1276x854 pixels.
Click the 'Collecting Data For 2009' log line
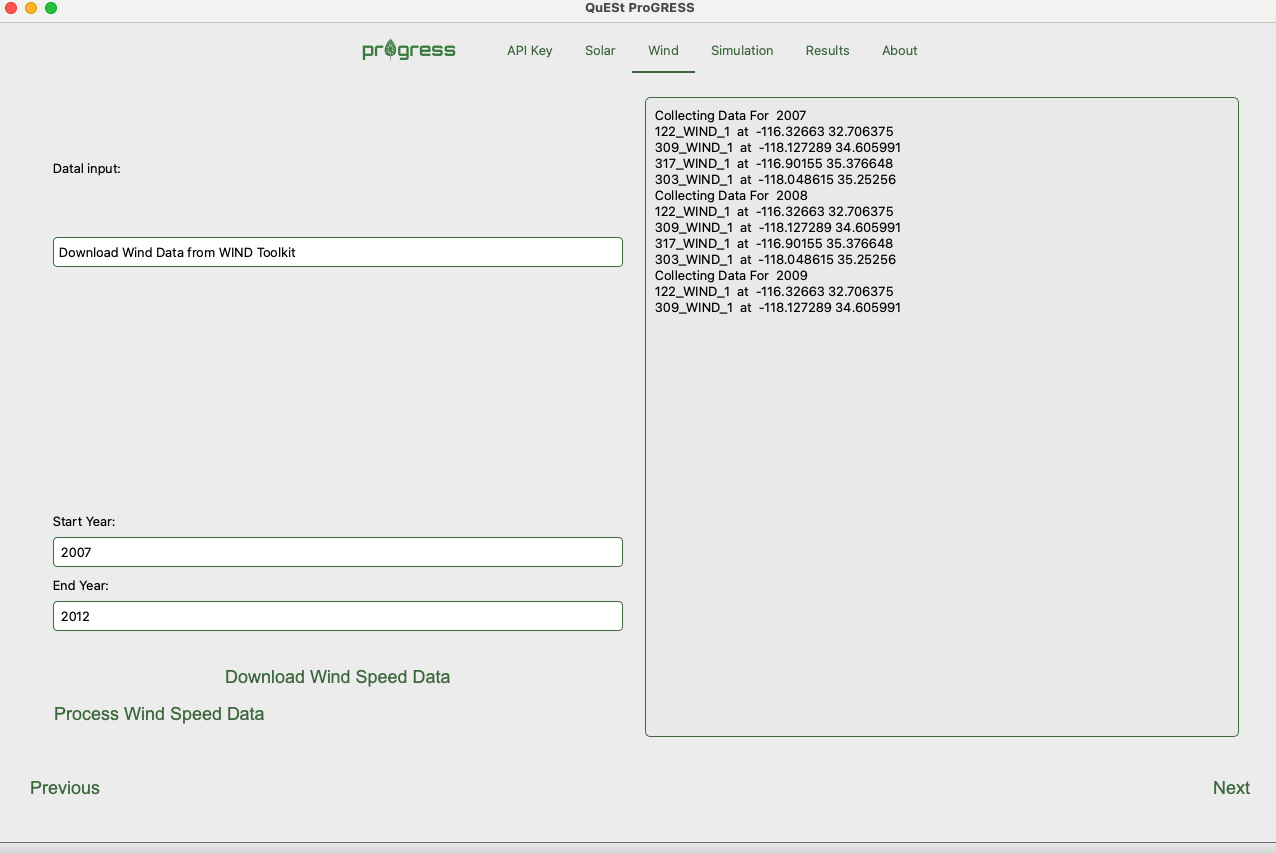click(x=731, y=276)
